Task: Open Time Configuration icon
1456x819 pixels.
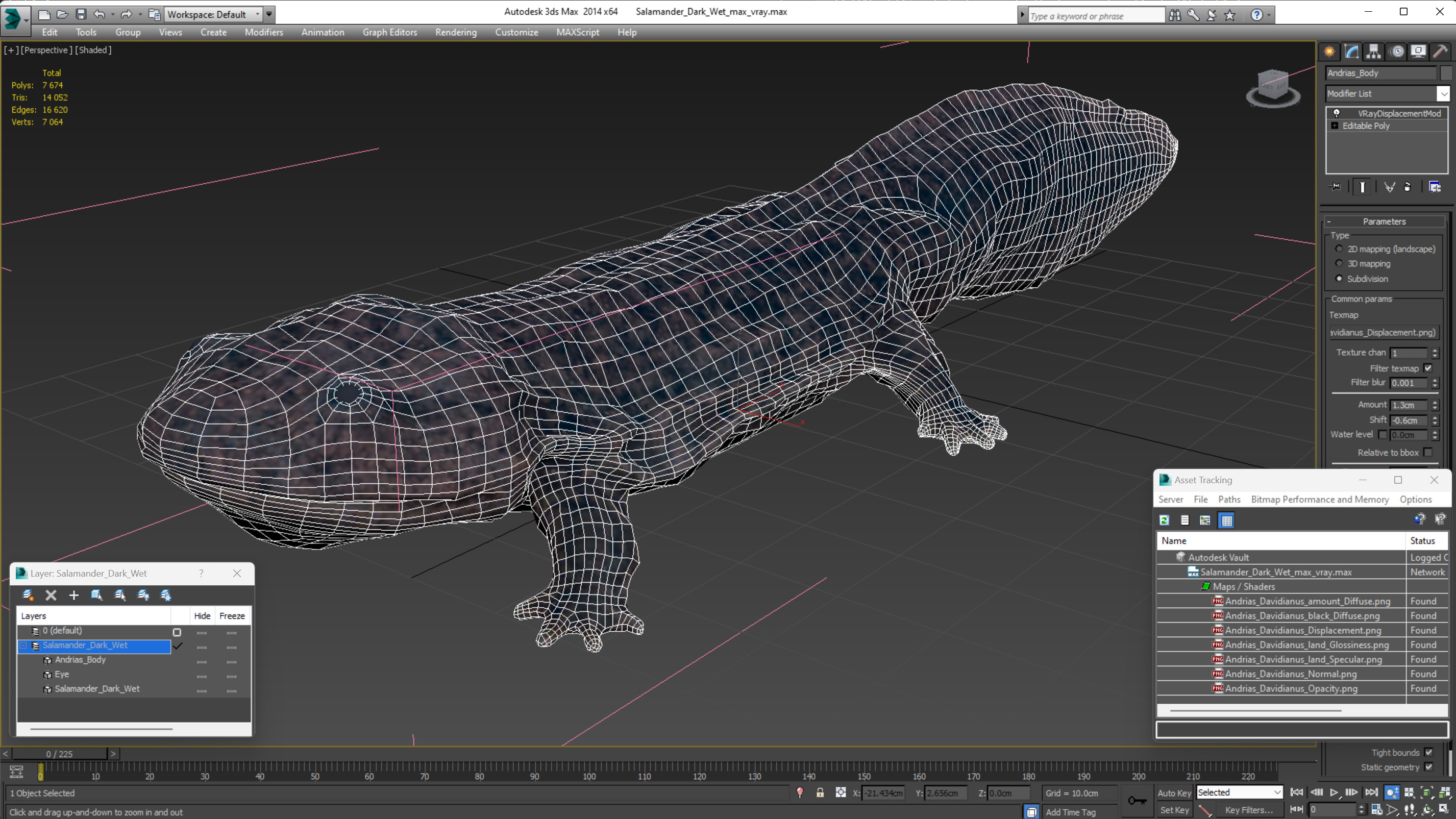Action: 1377,810
